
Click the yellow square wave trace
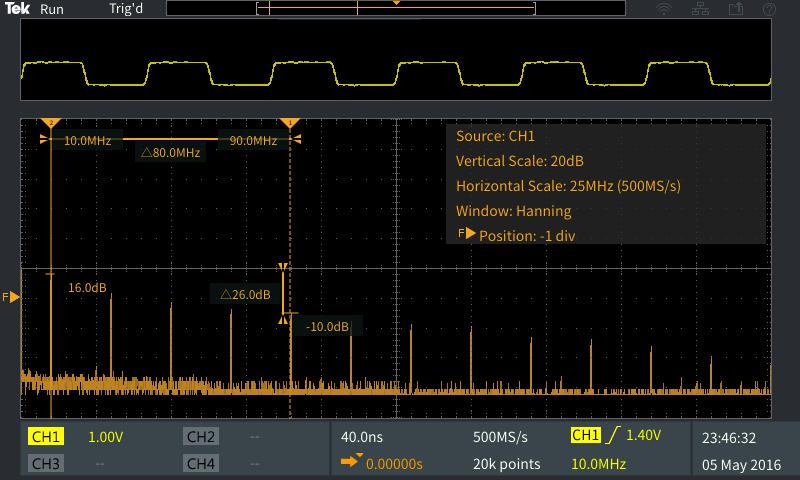coord(396,73)
